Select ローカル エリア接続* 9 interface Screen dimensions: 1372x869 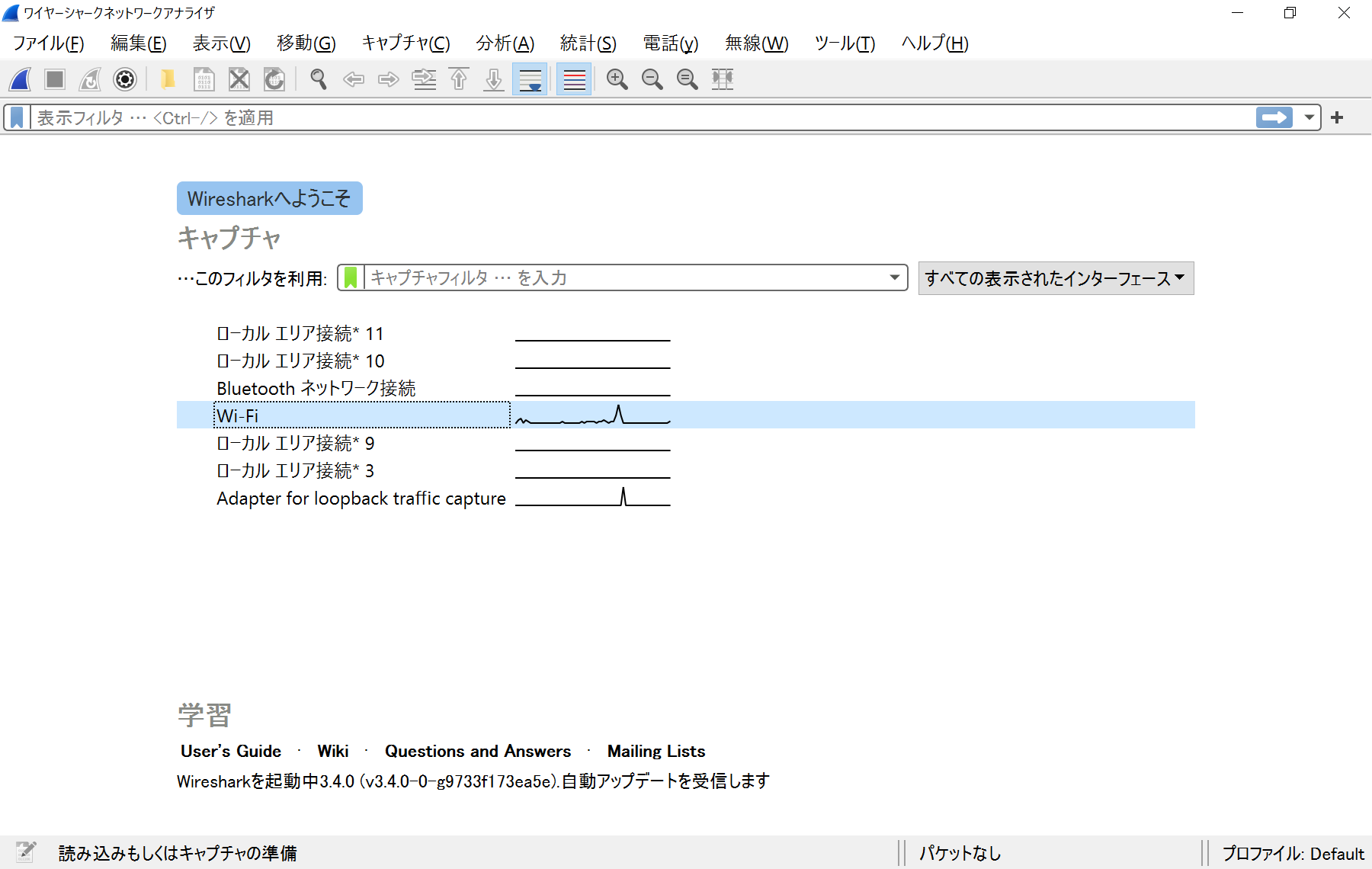[686, 443]
